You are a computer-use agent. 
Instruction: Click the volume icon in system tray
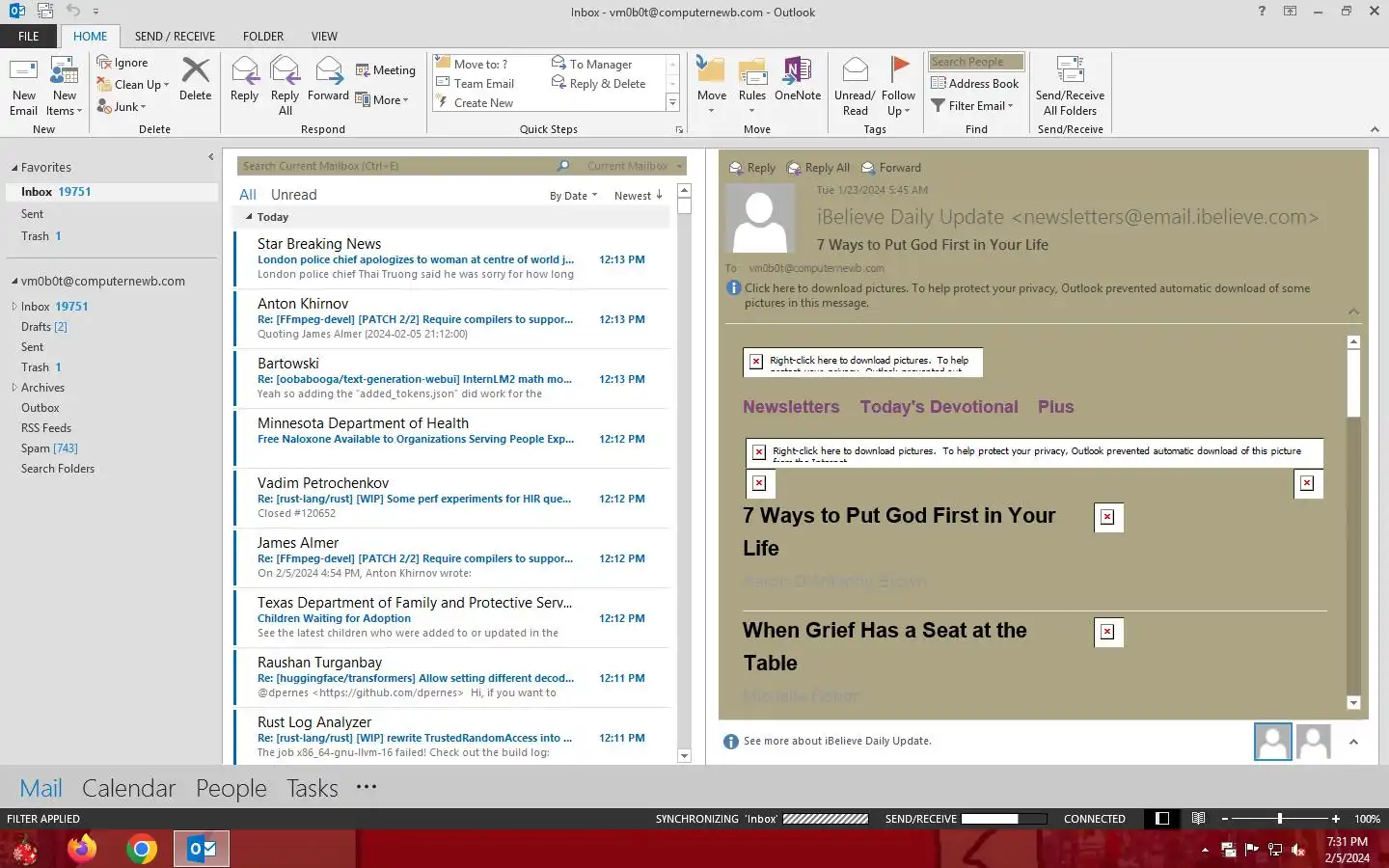click(1298, 850)
